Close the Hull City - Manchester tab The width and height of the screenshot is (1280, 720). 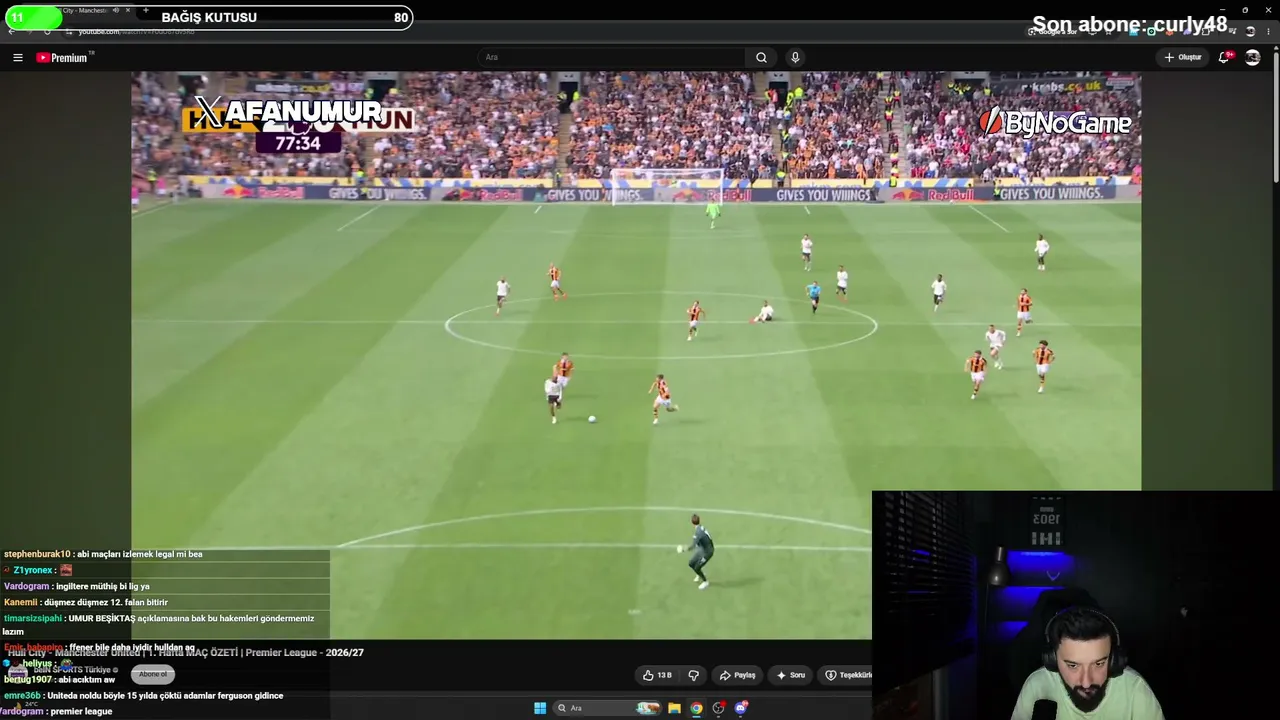[x=128, y=10]
